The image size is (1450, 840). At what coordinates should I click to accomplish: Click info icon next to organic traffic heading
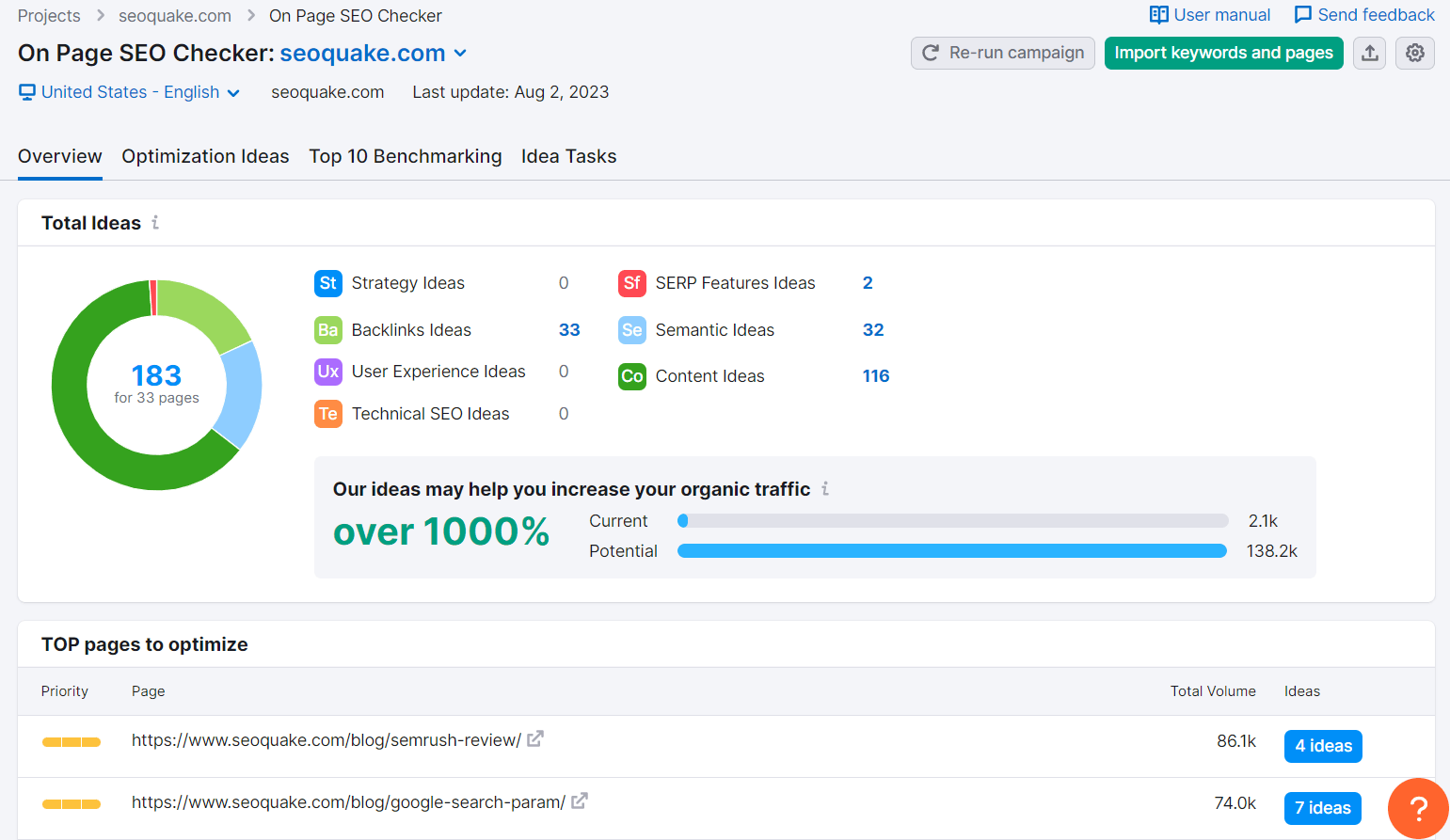coord(825,489)
